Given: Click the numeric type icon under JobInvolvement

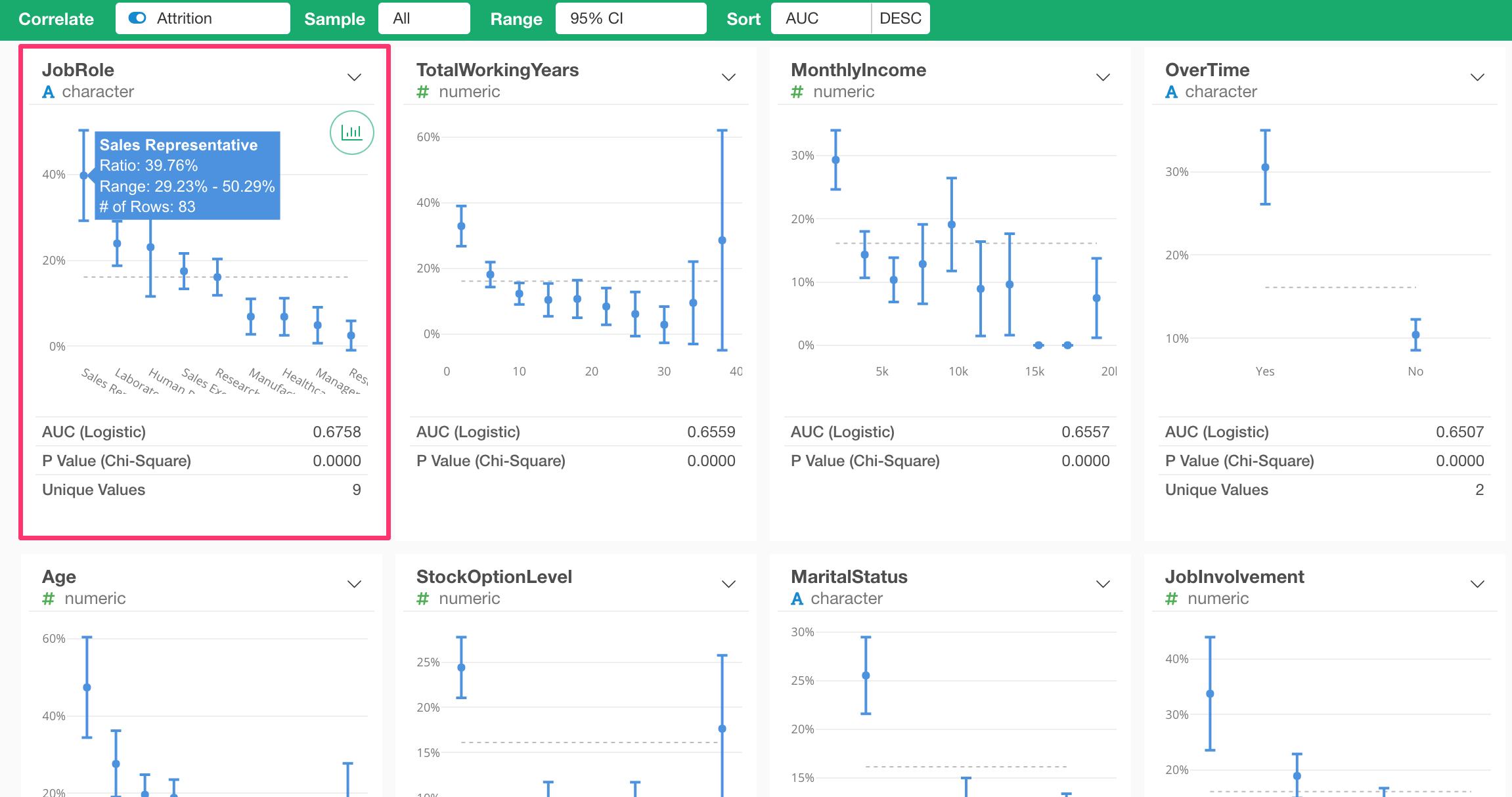Looking at the screenshot, I should [1172, 599].
